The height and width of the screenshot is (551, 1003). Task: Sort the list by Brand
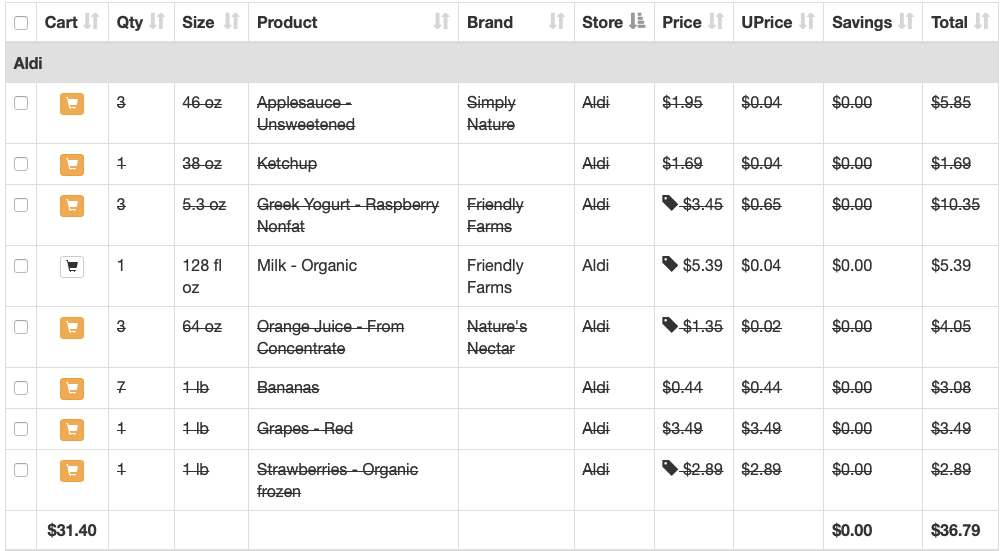click(516, 22)
